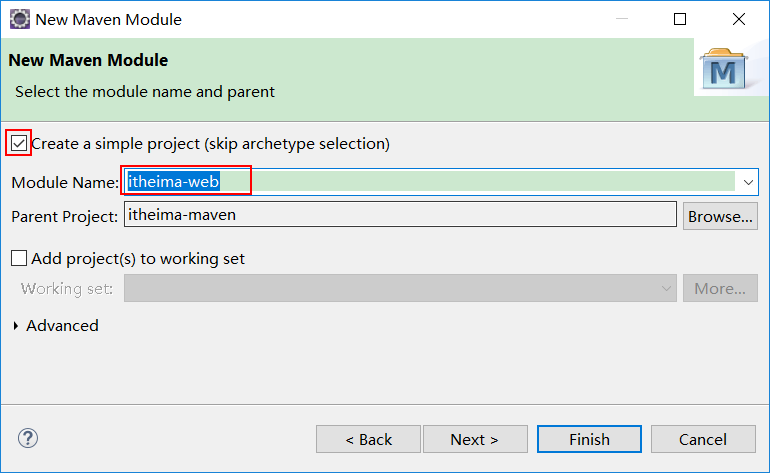The height and width of the screenshot is (473, 770).
Task: Click the Back button
Action: [368, 440]
